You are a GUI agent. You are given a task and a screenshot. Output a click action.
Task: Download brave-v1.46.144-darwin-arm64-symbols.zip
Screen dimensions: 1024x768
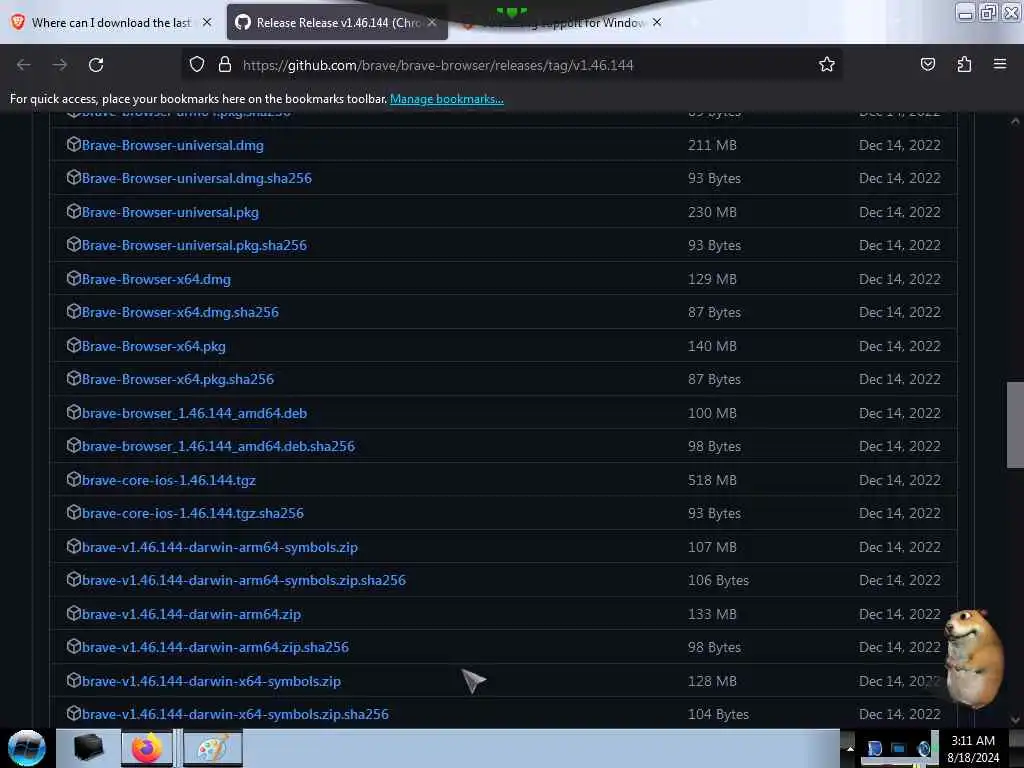[220, 547]
